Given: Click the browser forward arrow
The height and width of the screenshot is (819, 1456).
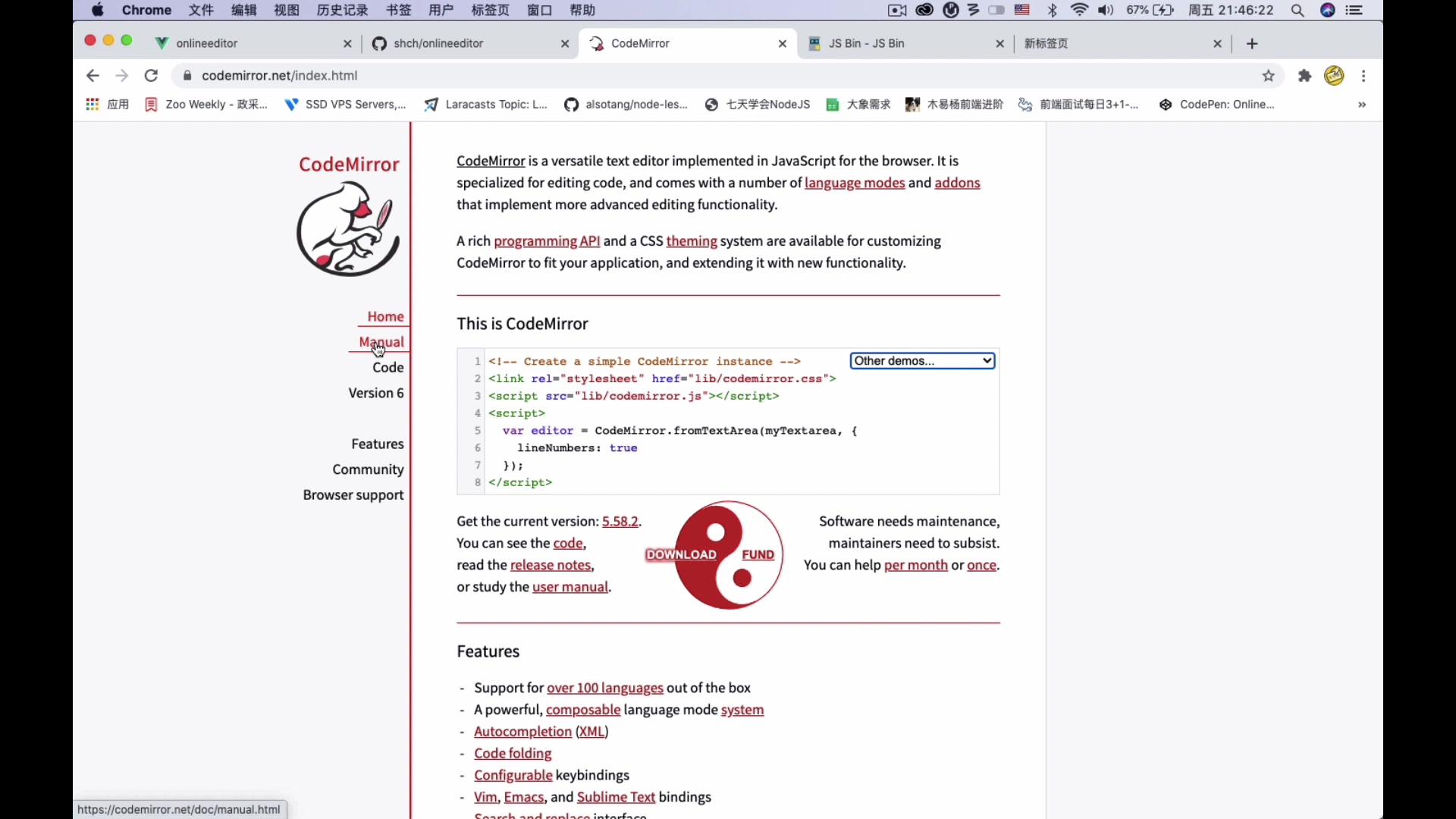Looking at the screenshot, I should (x=121, y=76).
